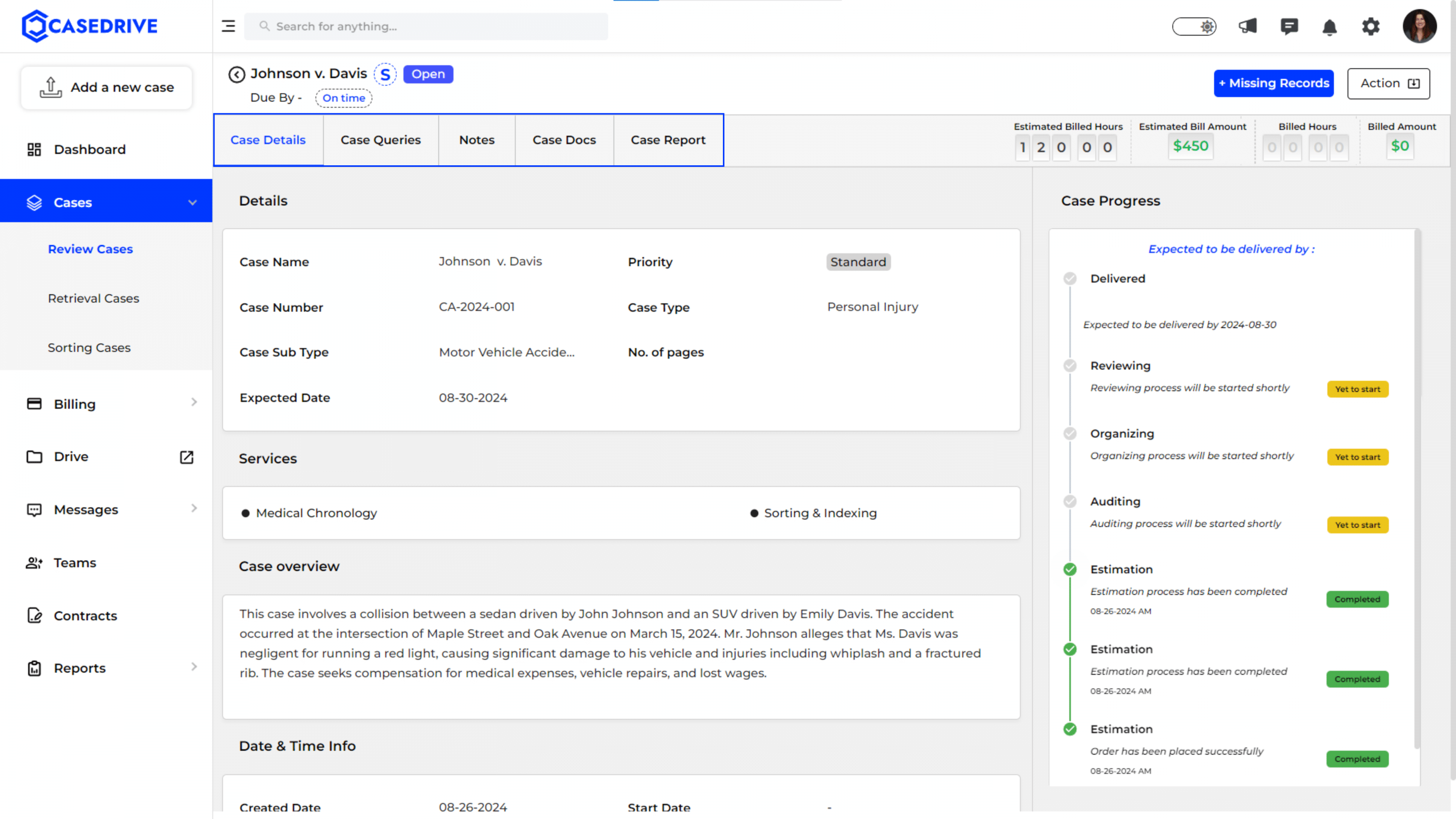Click the Dashboard grid icon
1456x819 pixels.
pos(34,149)
